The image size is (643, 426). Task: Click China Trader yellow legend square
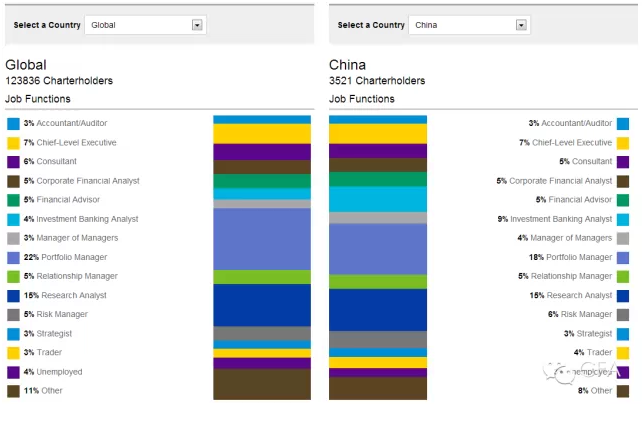pyautogui.click(x=623, y=353)
